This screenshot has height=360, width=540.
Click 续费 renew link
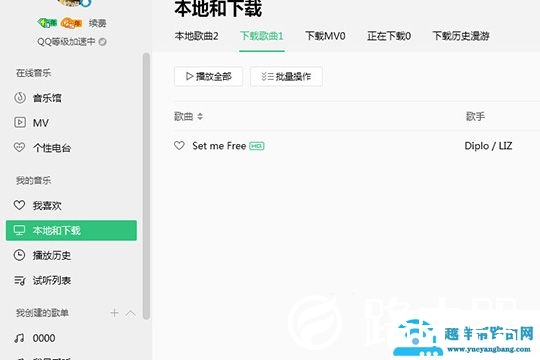[x=97, y=23]
